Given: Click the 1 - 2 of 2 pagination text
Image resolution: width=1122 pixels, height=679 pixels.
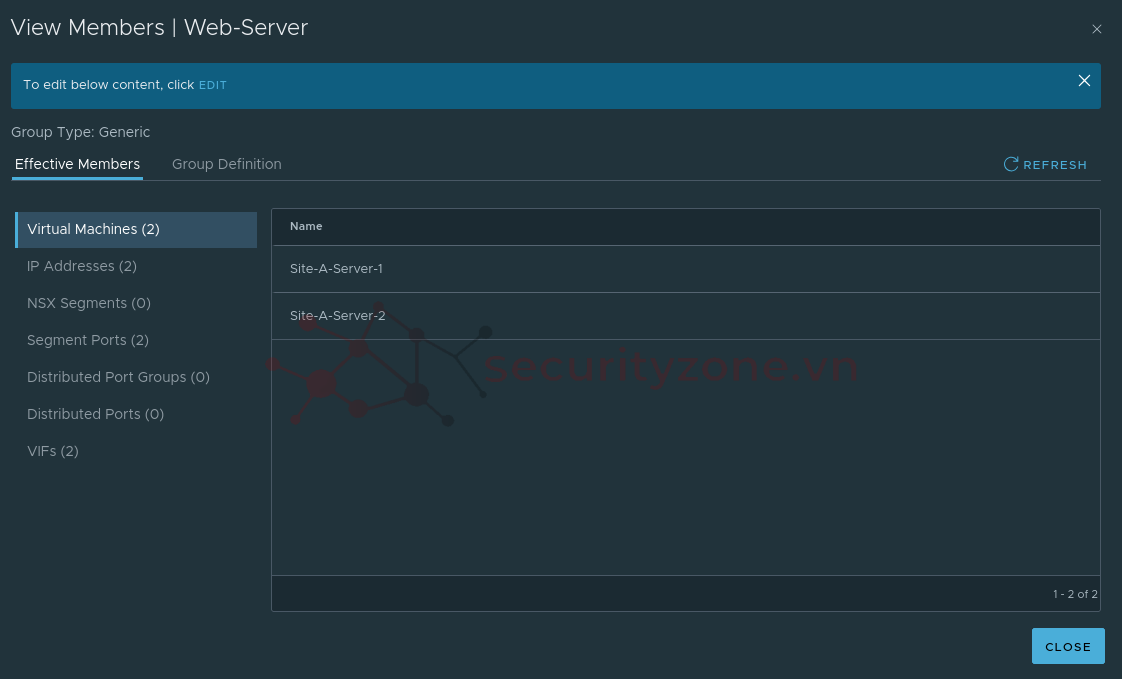Looking at the screenshot, I should [1074, 594].
